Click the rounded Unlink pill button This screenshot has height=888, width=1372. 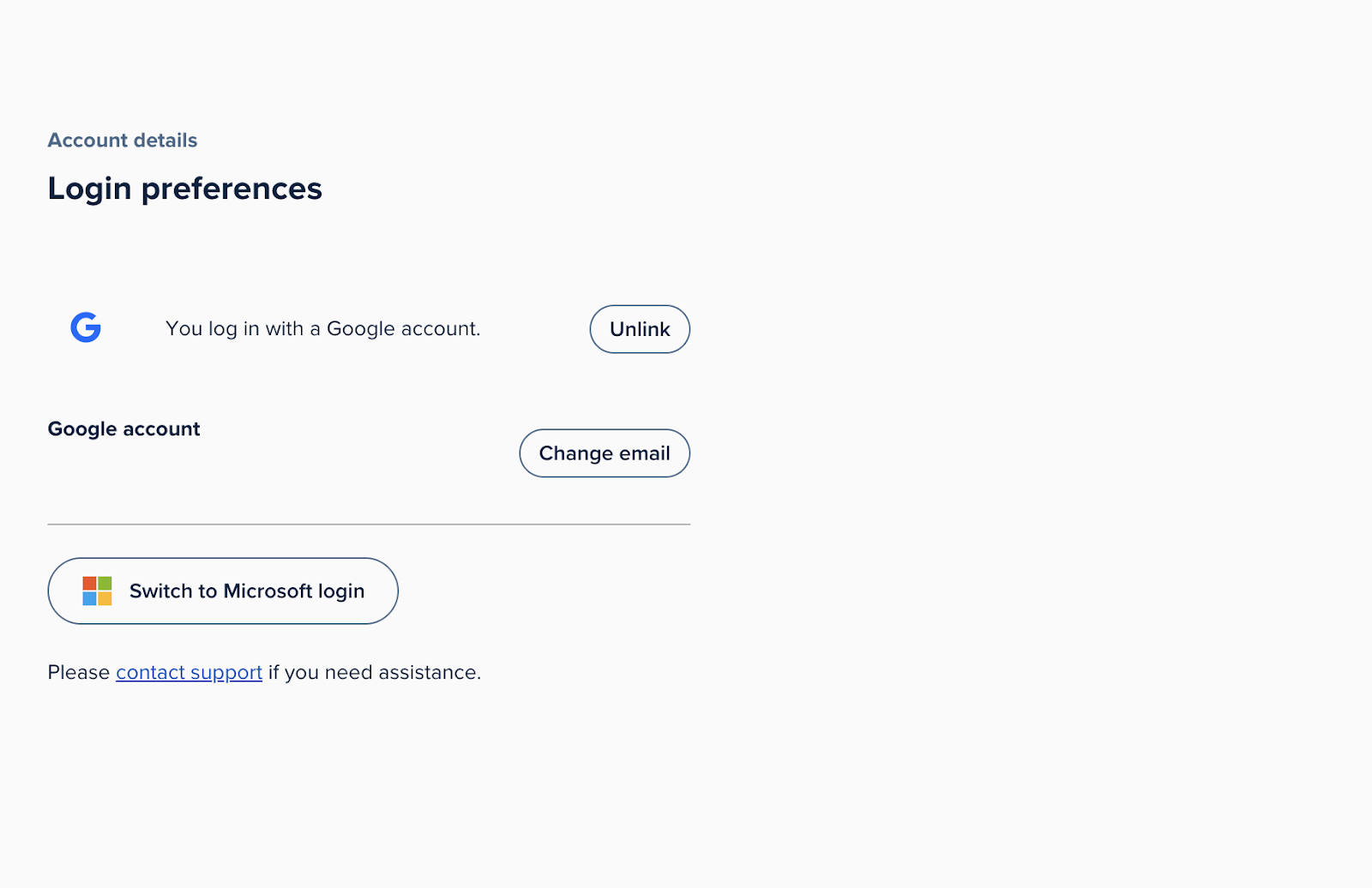pos(640,328)
